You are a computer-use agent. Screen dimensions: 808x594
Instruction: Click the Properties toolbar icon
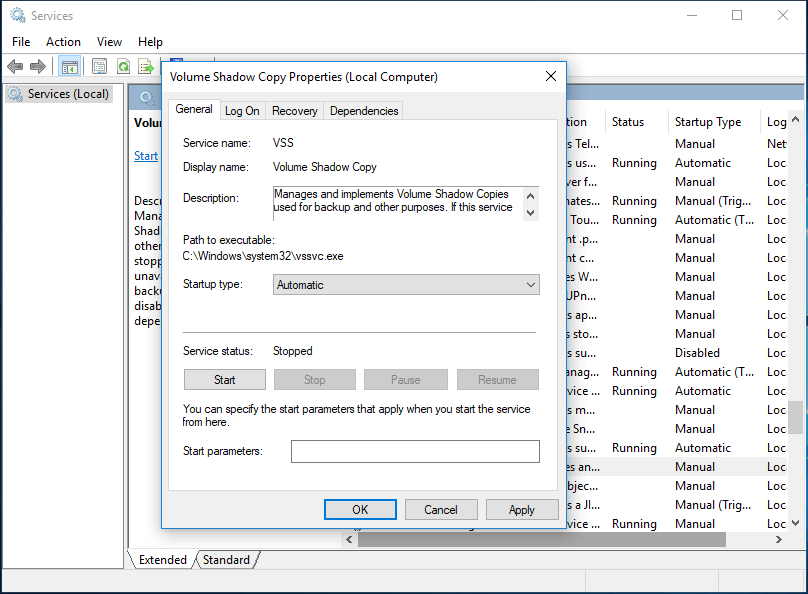99,66
